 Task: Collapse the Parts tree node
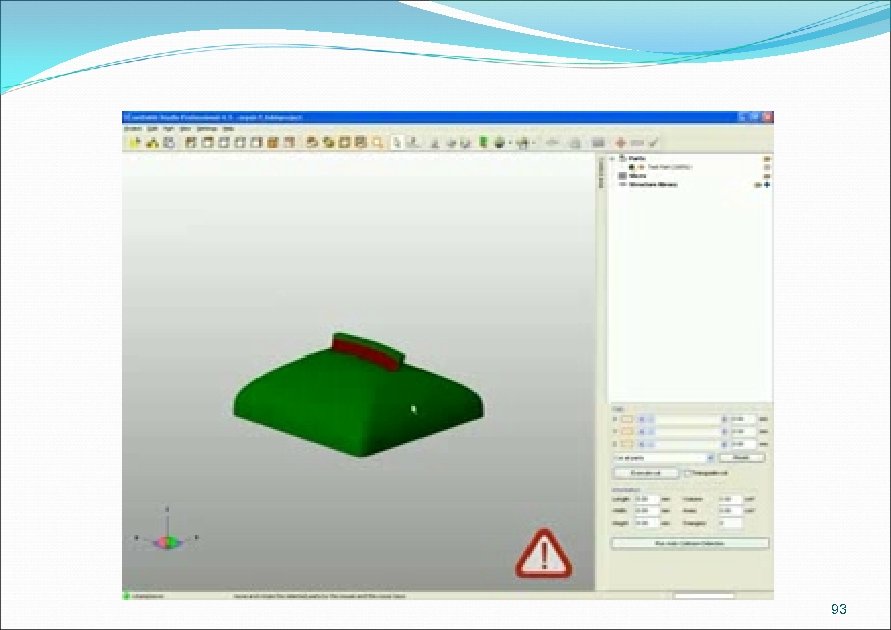pyautogui.click(x=613, y=159)
